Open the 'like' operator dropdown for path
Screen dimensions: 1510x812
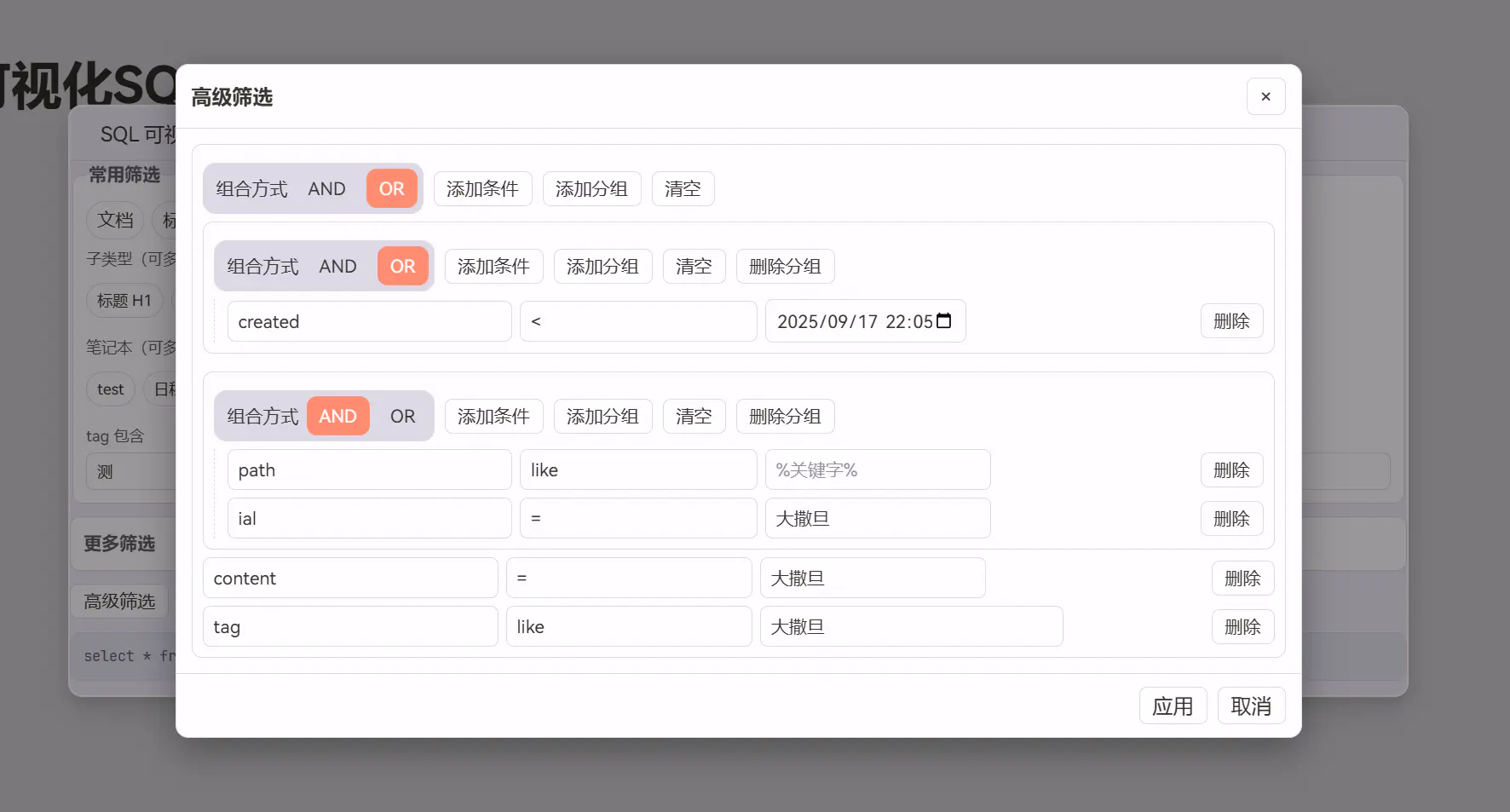[637, 470]
